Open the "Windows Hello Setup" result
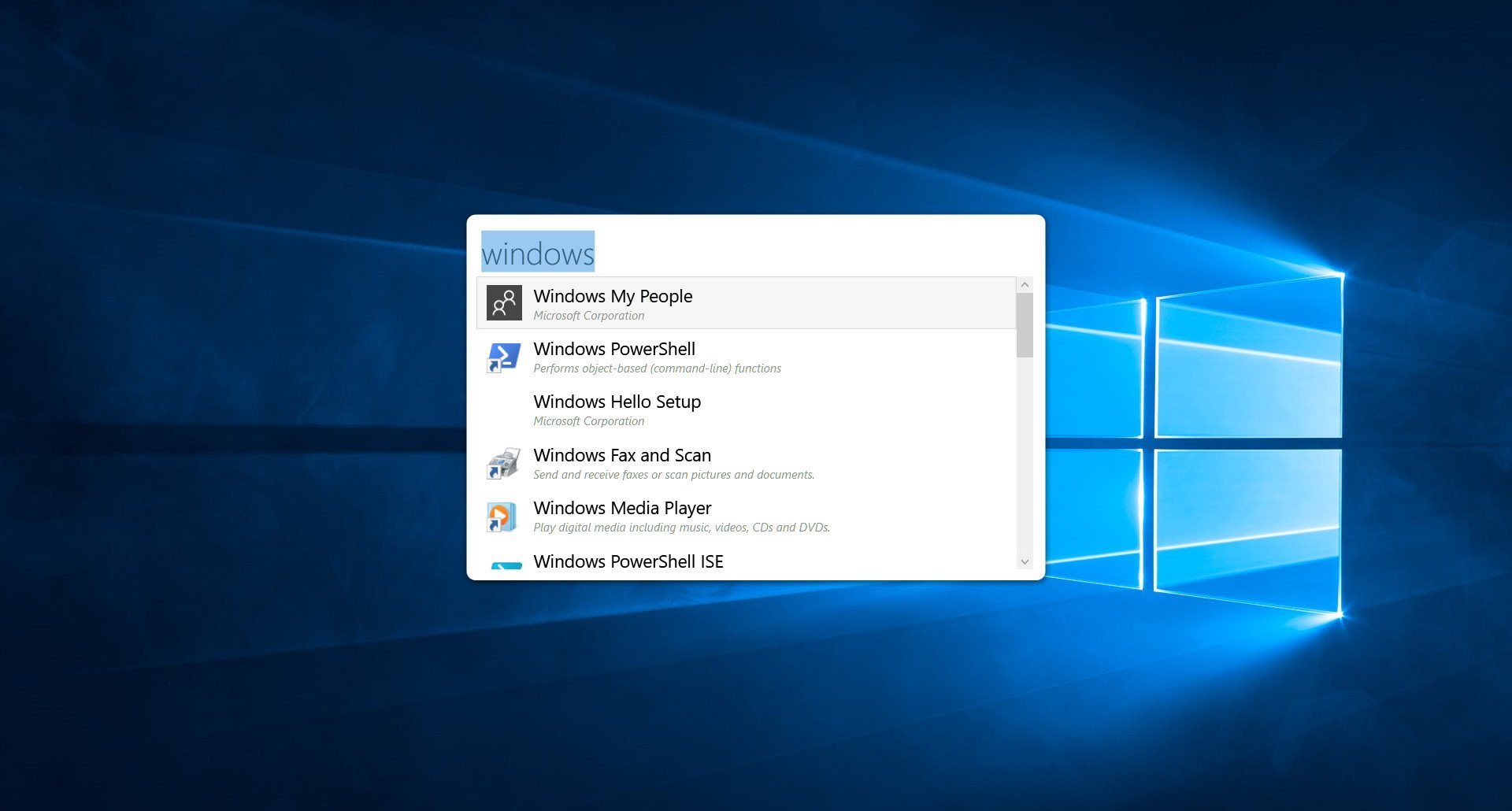Image resolution: width=1512 pixels, height=811 pixels. coord(747,410)
